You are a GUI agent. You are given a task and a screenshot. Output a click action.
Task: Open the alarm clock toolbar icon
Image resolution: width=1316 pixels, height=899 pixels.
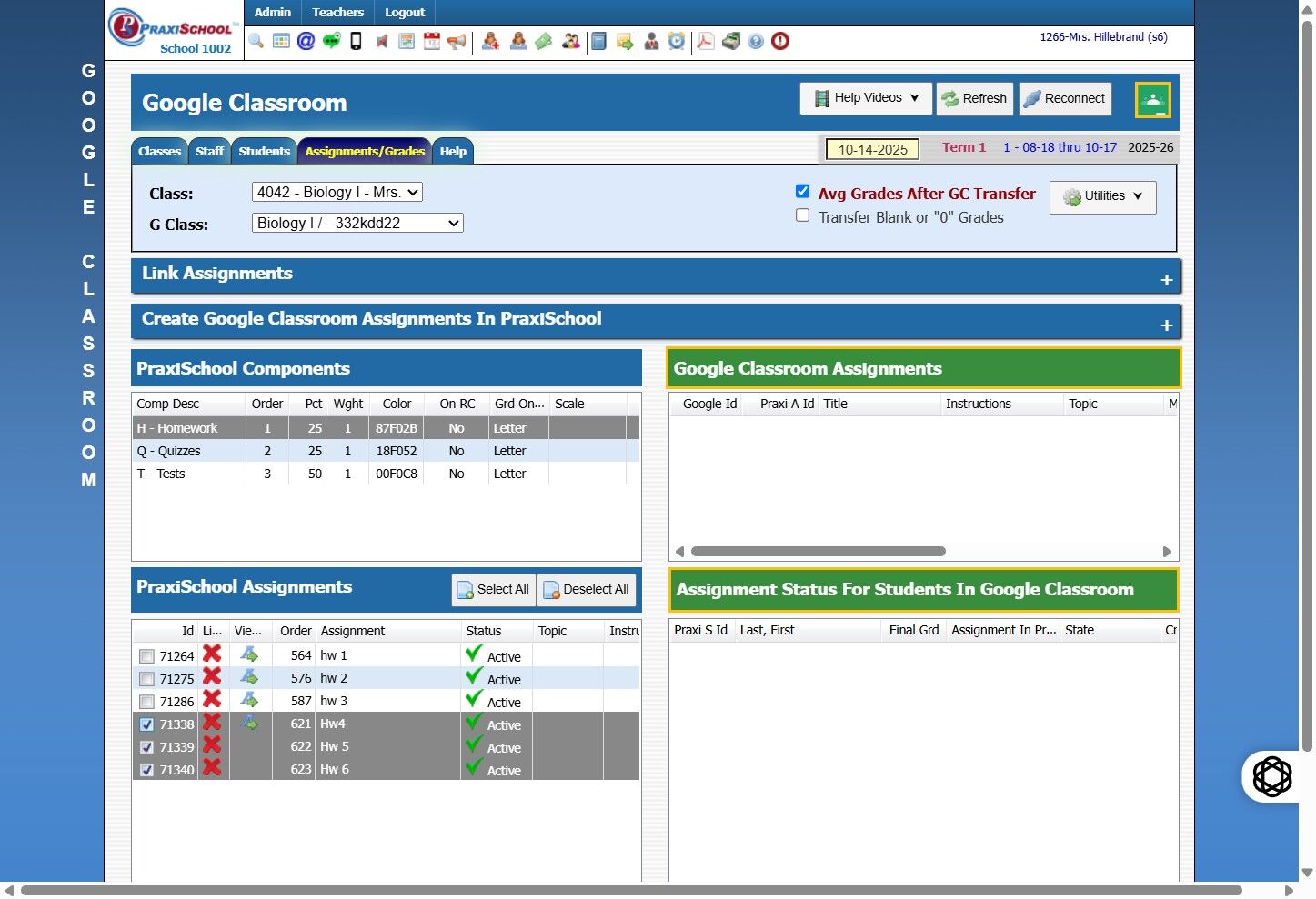677,41
